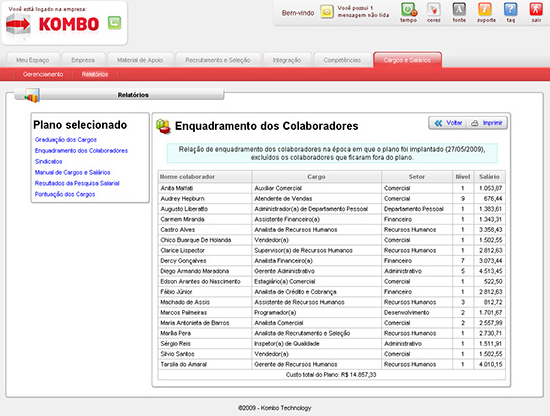Open the unread message envelope icon
The image size is (550, 416).
[x=327, y=12]
